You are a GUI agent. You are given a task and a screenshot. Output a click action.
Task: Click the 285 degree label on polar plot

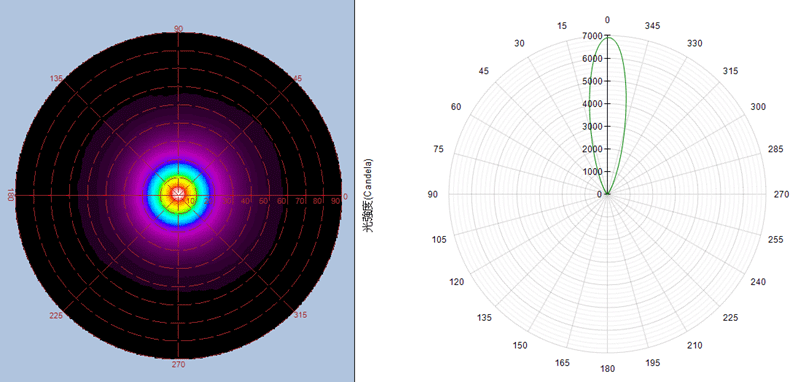tap(775, 149)
